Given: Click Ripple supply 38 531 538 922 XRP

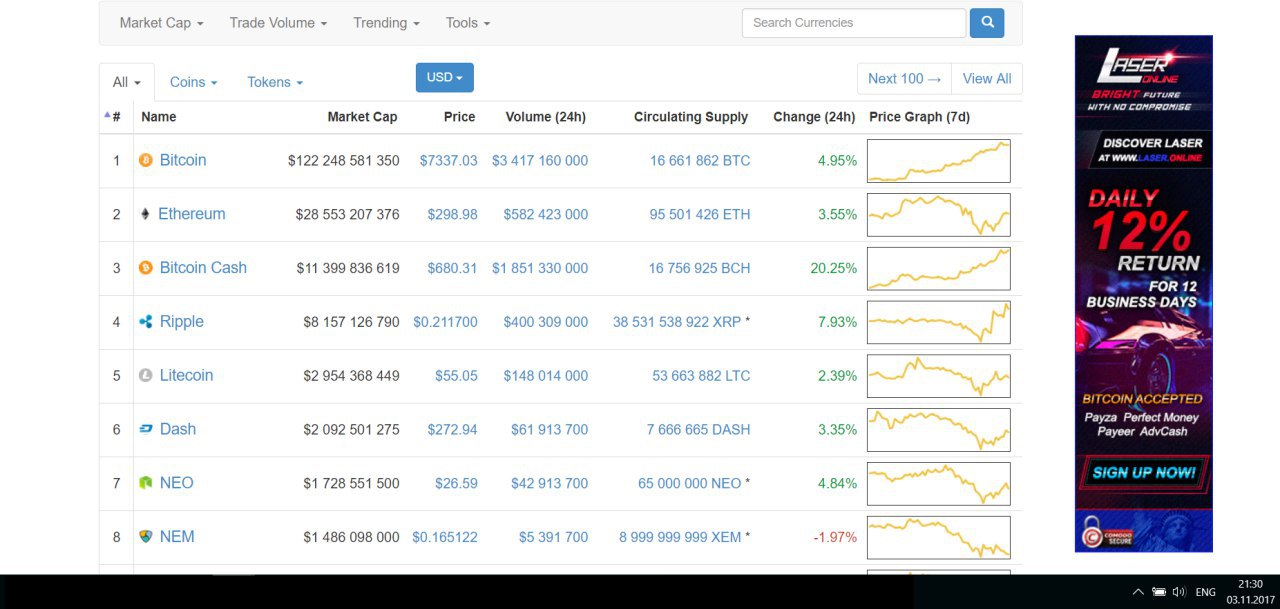Looking at the screenshot, I should tap(677, 323).
